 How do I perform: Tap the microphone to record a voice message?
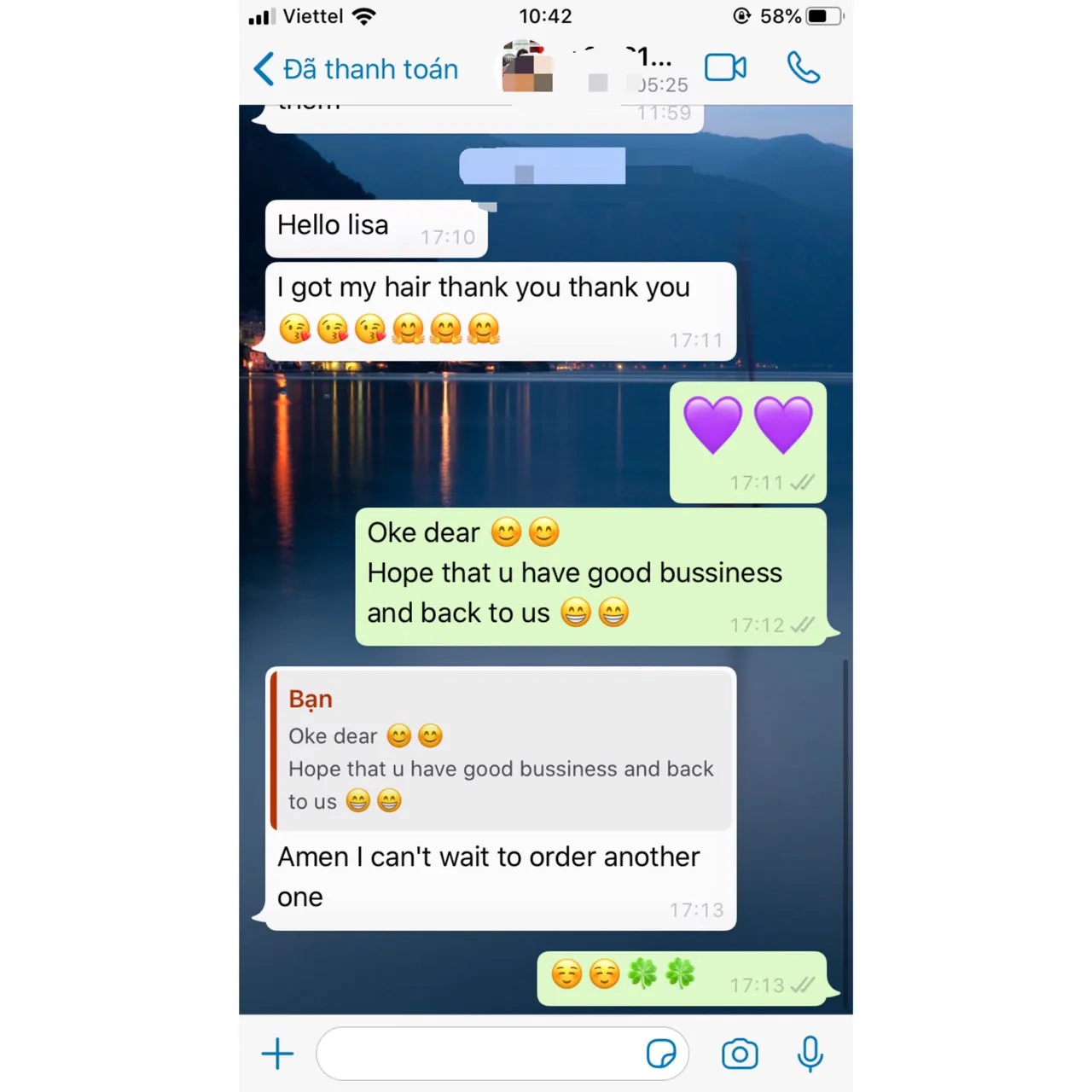(810, 1054)
